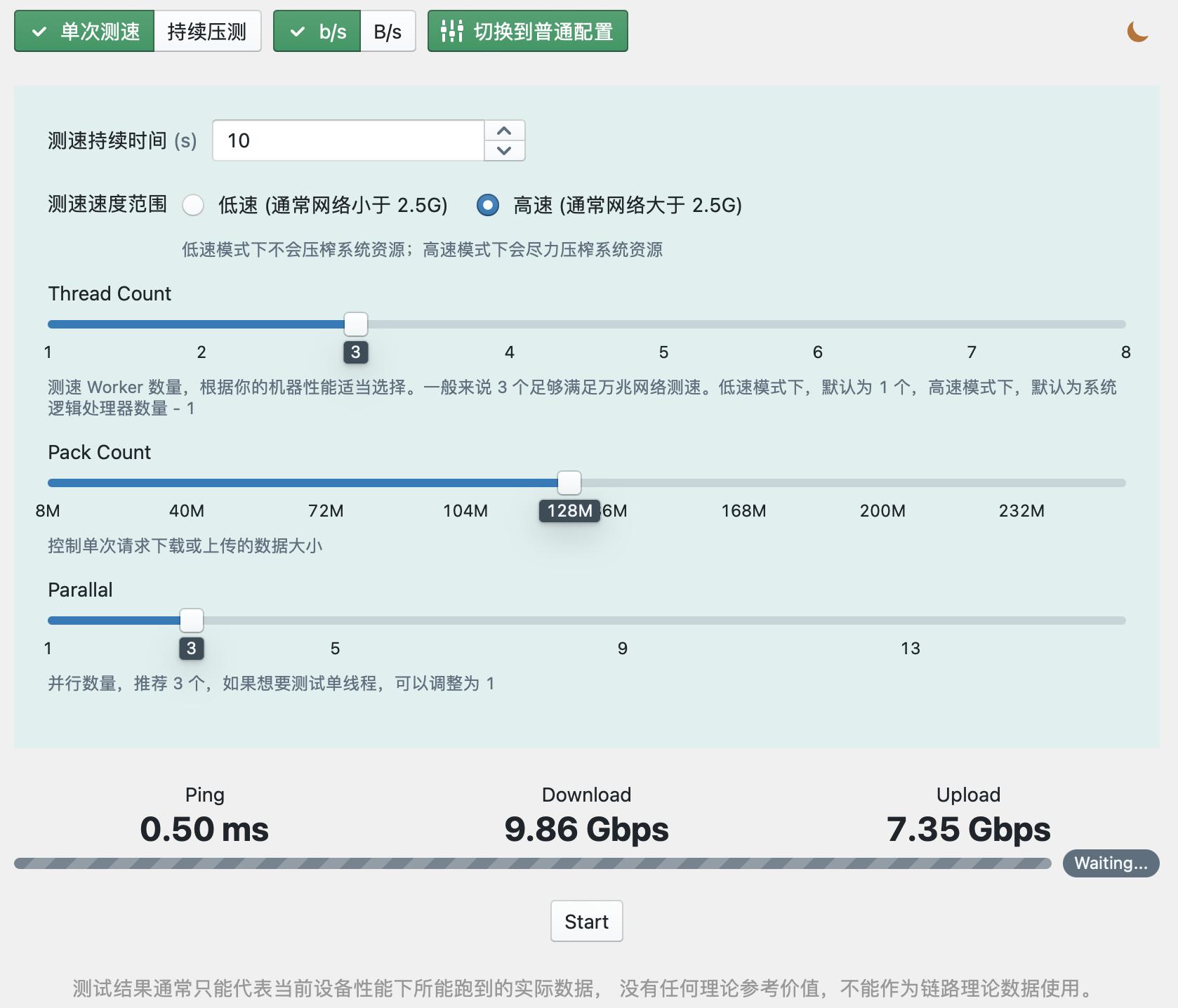Viewport: 1178px width, 1008px height.
Task: Click the Waiting... status label
Action: [1110, 863]
